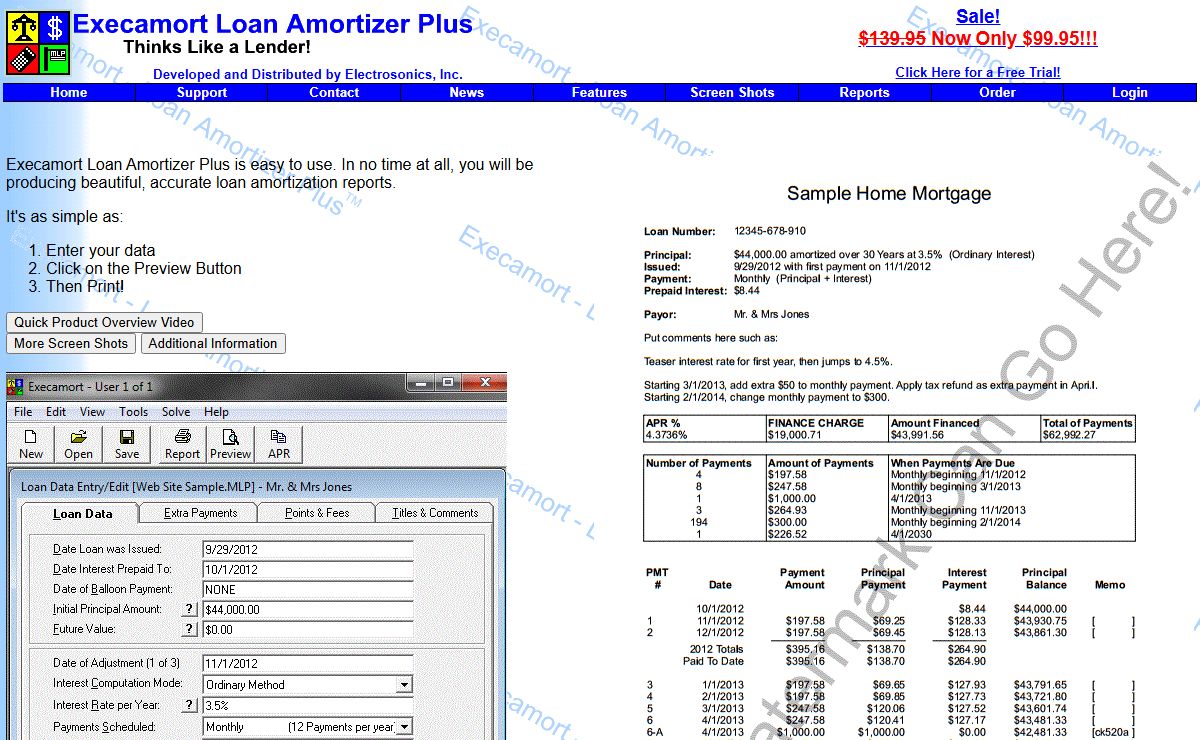Open the News nav link
Image resolution: width=1200 pixels, height=740 pixels.
tap(467, 92)
